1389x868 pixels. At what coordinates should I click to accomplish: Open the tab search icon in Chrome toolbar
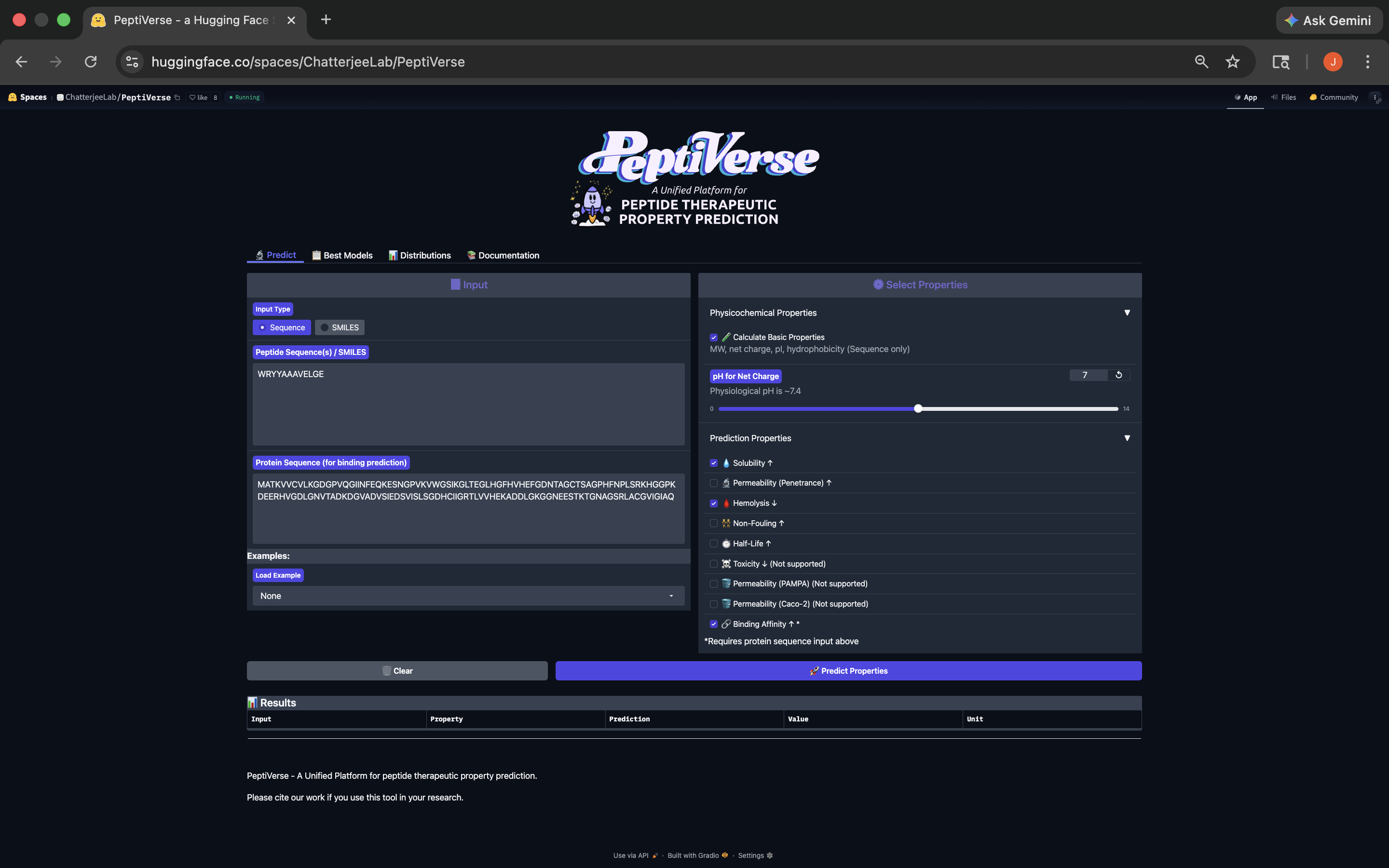click(x=1281, y=62)
